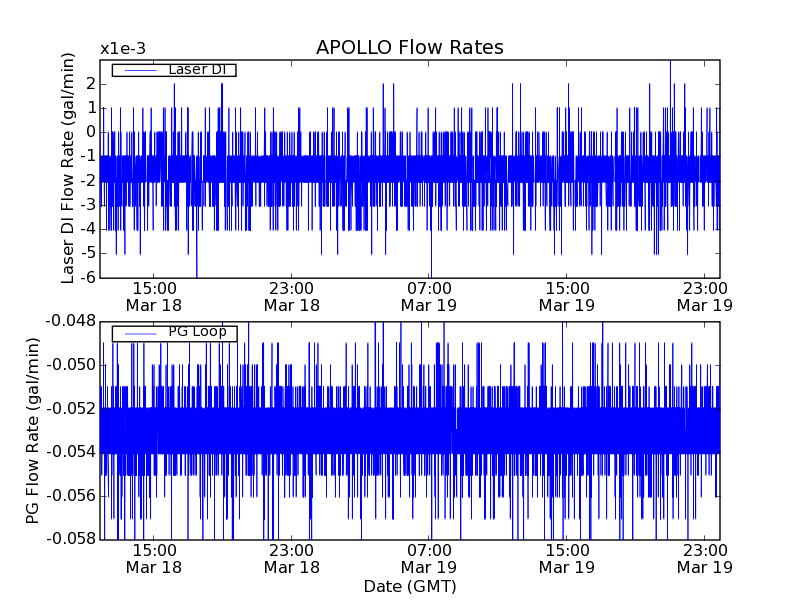Click the 2 tick on Laser DI axis
The height and width of the screenshot is (600, 800).
(x=90, y=83)
